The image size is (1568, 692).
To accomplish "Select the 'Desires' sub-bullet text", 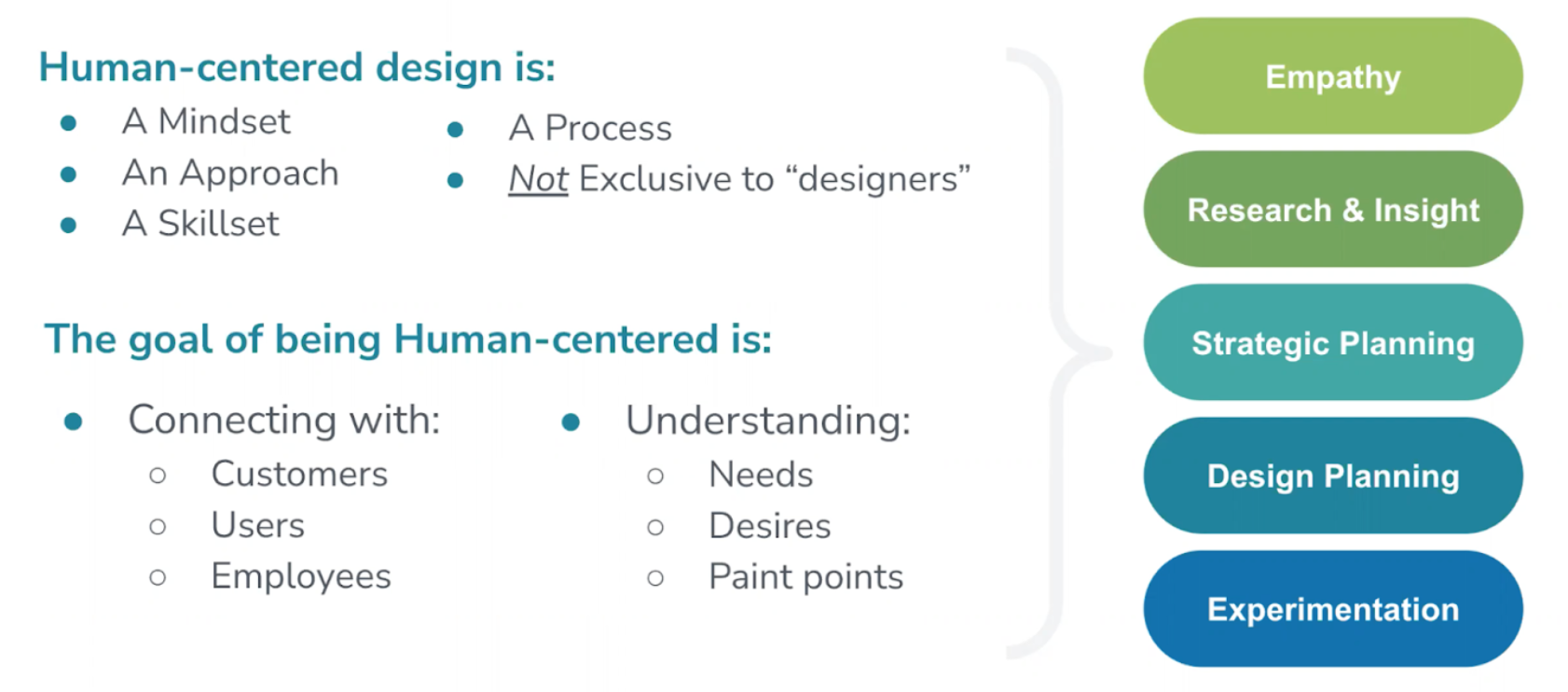I will (x=770, y=527).
